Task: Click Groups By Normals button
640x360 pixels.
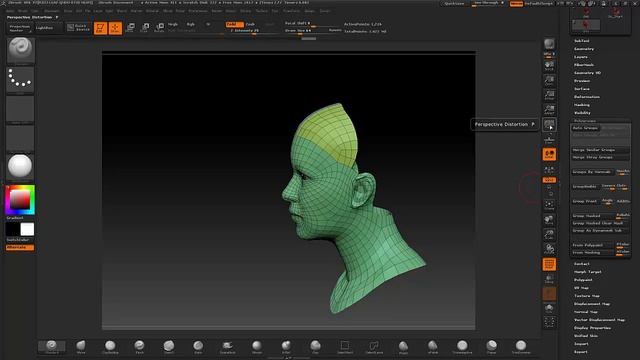Action: 592,172
